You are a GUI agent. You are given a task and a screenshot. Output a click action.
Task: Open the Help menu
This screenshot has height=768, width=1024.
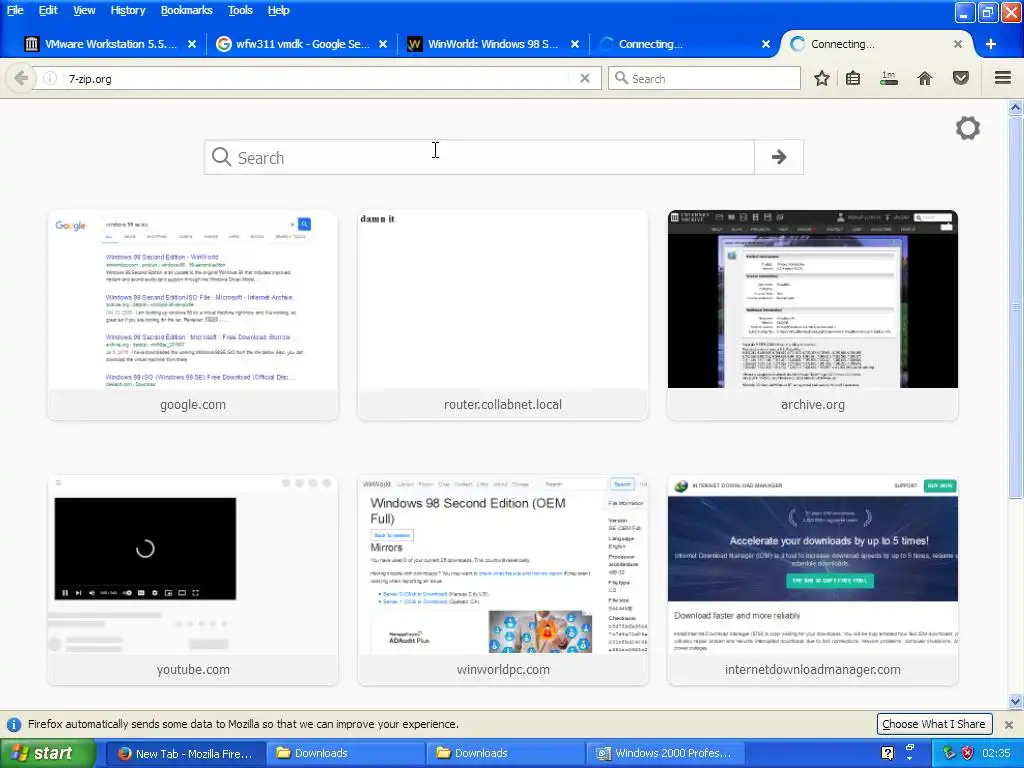[278, 10]
